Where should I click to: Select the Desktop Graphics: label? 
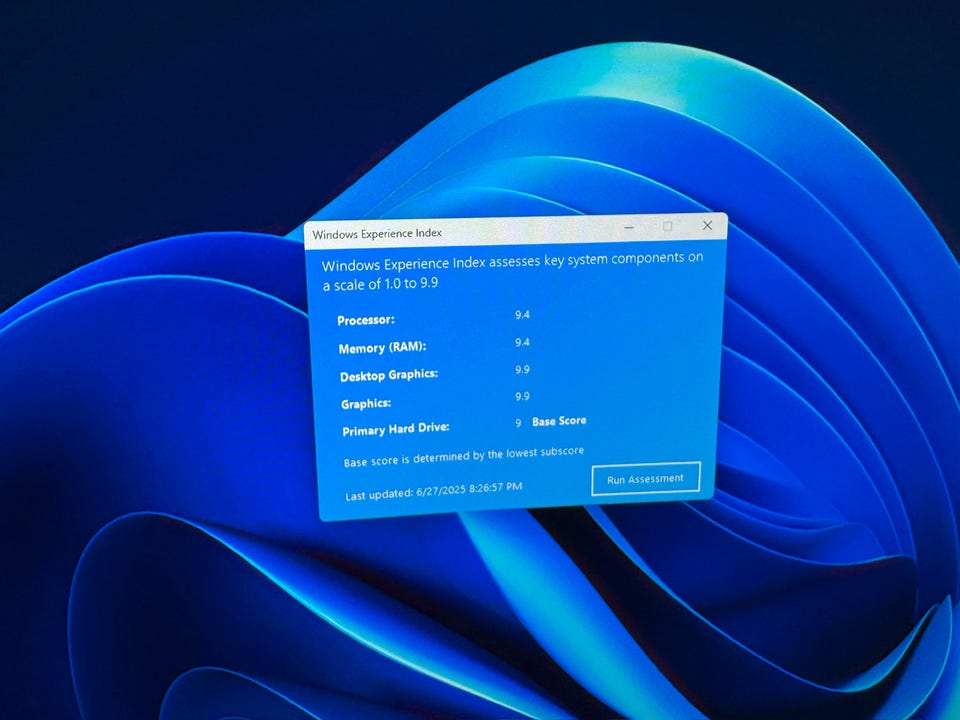(x=389, y=375)
